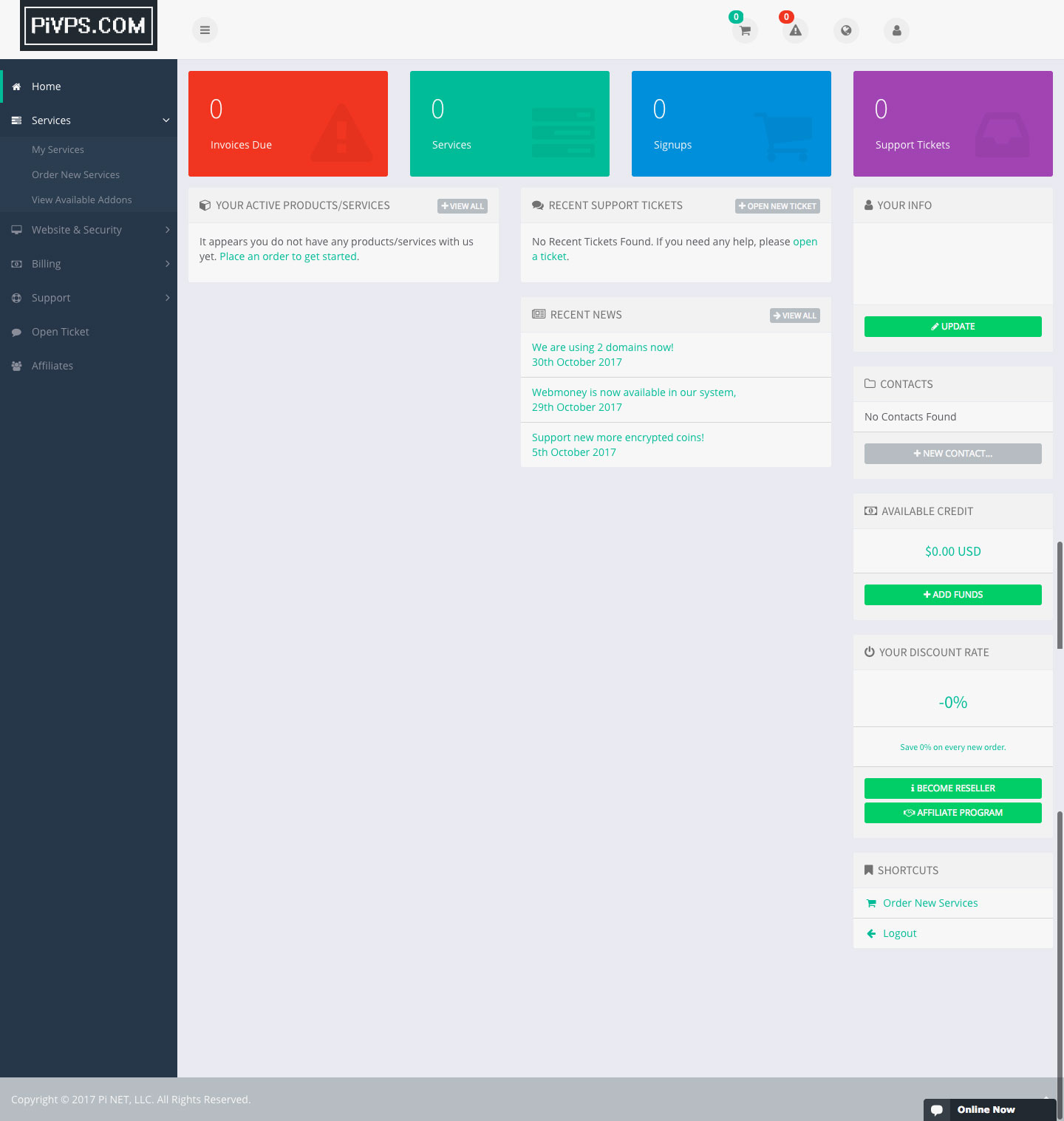Click the bookmark icon beside Shortcuts

point(869,870)
